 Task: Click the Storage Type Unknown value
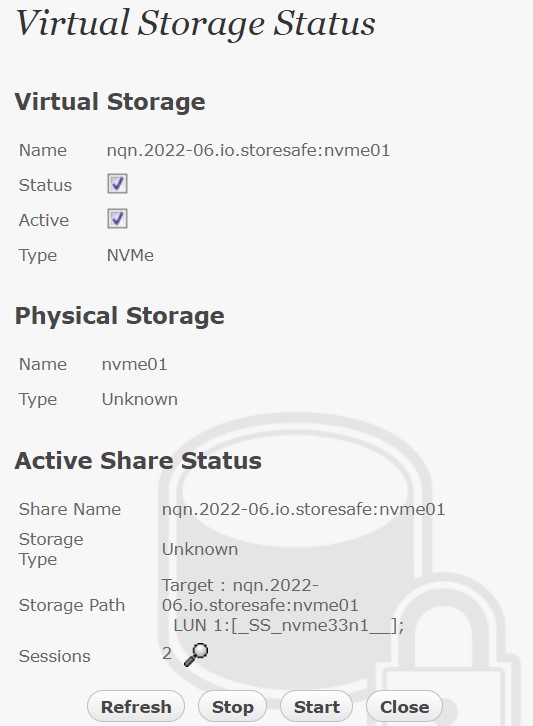click(x=200, y=549)
